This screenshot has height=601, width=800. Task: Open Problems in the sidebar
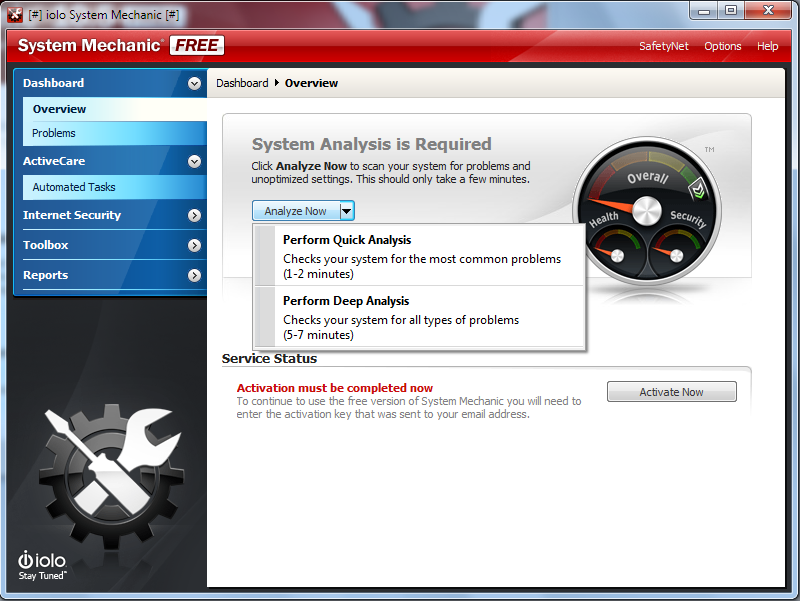click(115, 133)
